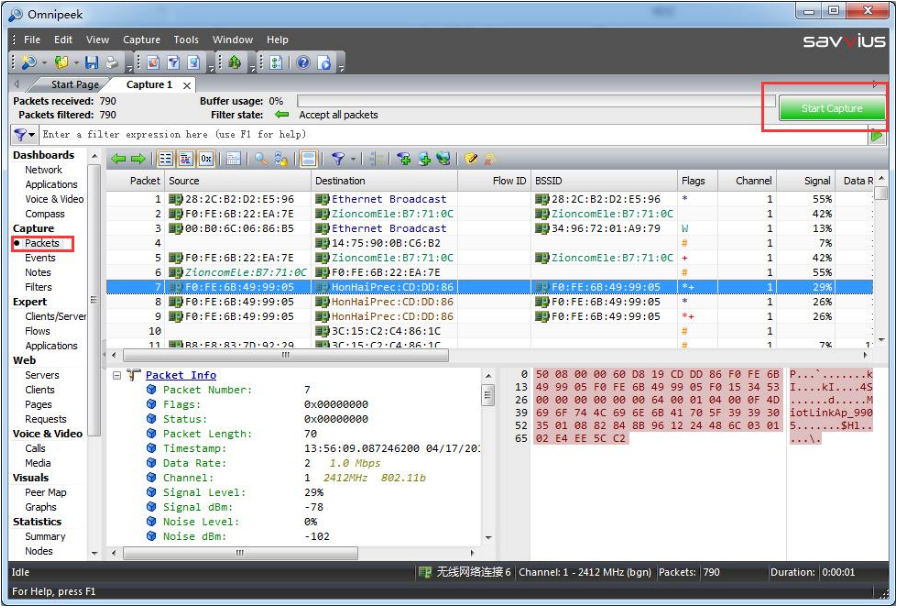Open the Tools menu

click(x=186, y=39)
